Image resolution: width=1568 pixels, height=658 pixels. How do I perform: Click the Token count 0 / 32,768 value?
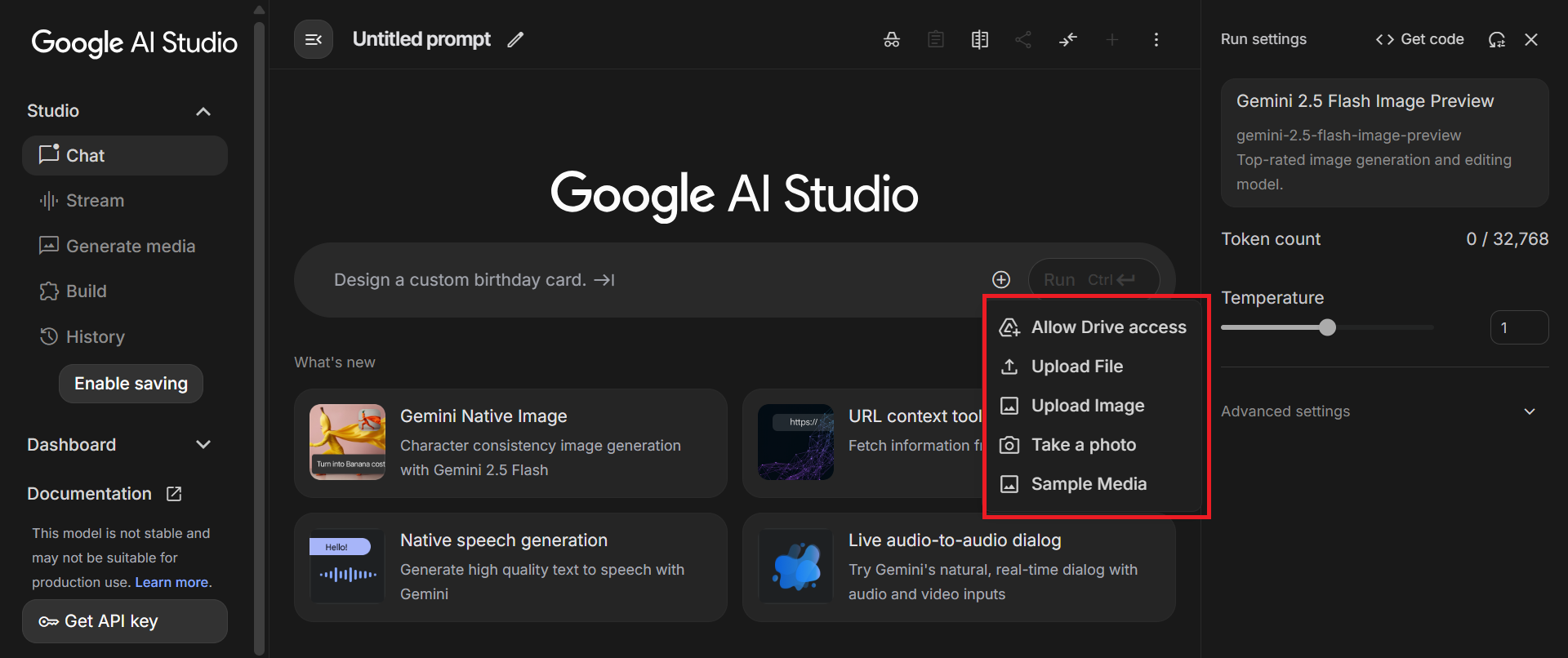(1507, 239)
